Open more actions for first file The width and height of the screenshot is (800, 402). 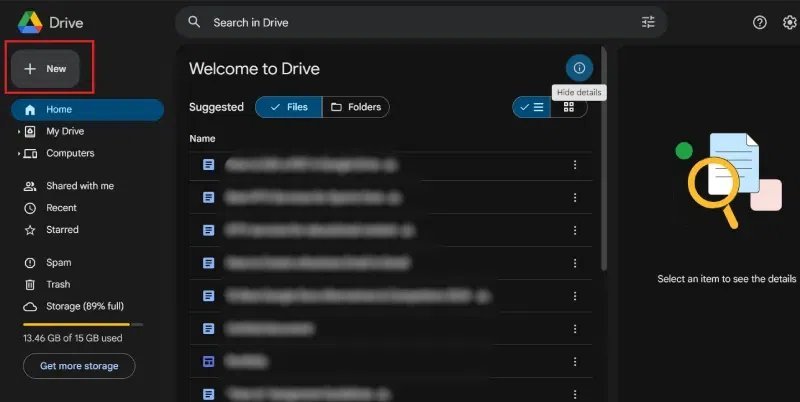574,165
